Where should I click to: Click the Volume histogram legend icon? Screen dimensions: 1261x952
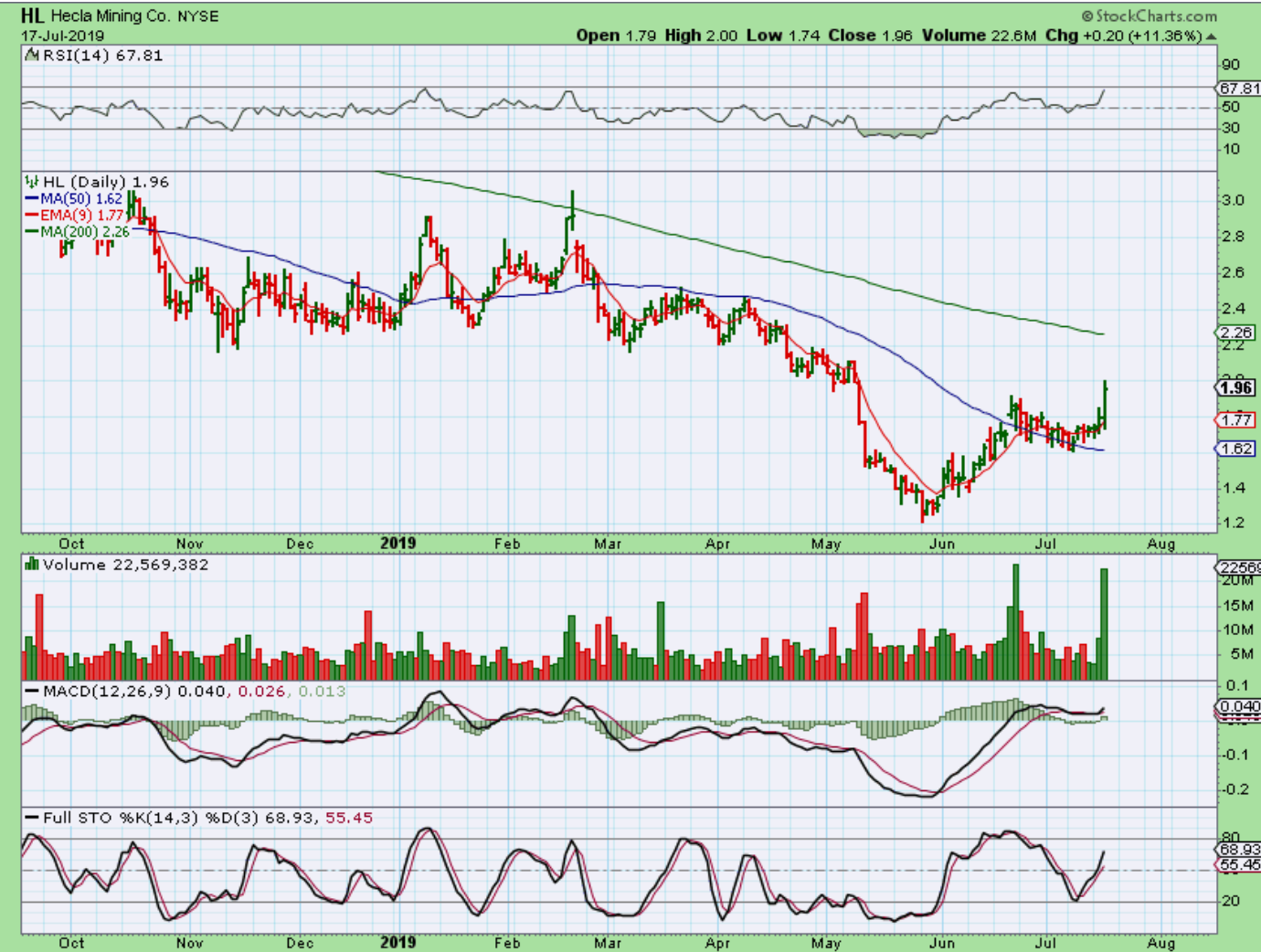tap(32, 565)
